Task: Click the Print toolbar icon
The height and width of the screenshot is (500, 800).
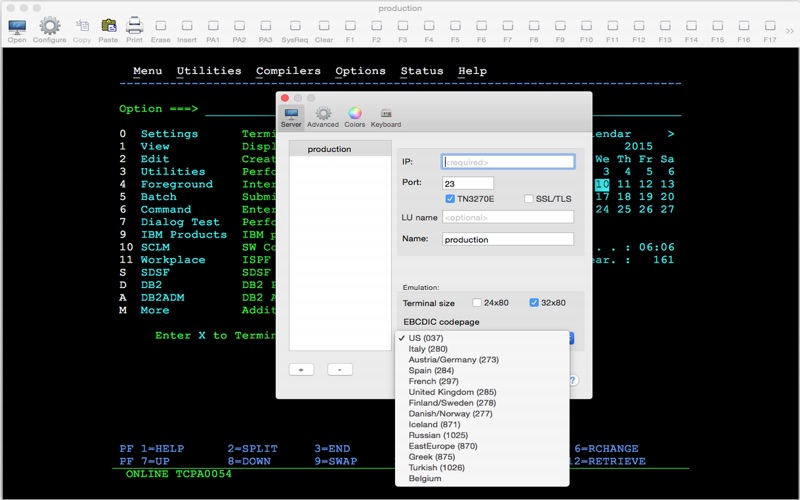Action: tap(134, 27)
